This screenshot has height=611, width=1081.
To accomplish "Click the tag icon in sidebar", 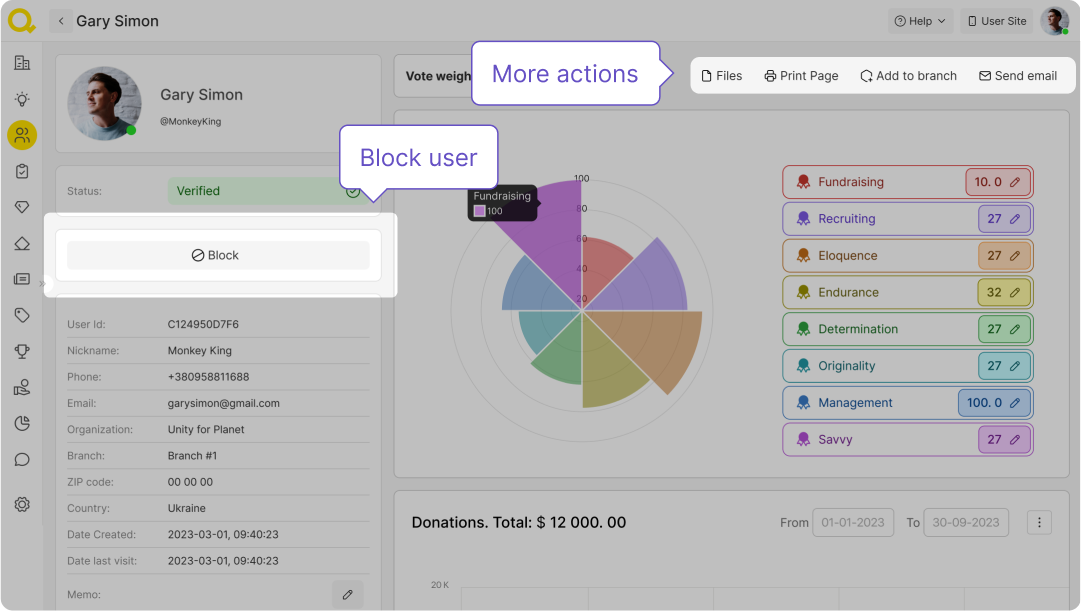I will click(x=22, y=315).
